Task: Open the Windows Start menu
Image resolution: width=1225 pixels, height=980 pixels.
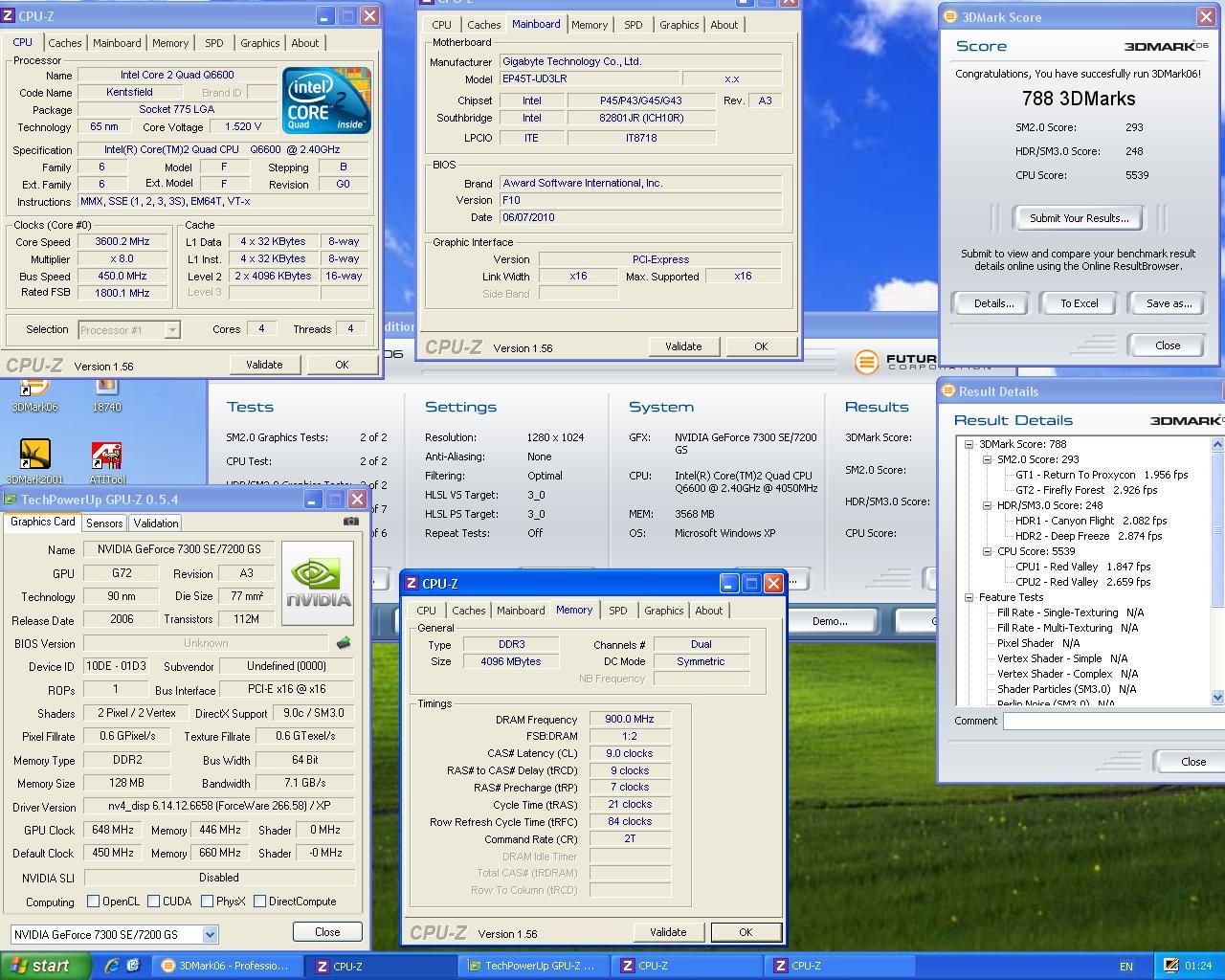Action: (46, 966)
